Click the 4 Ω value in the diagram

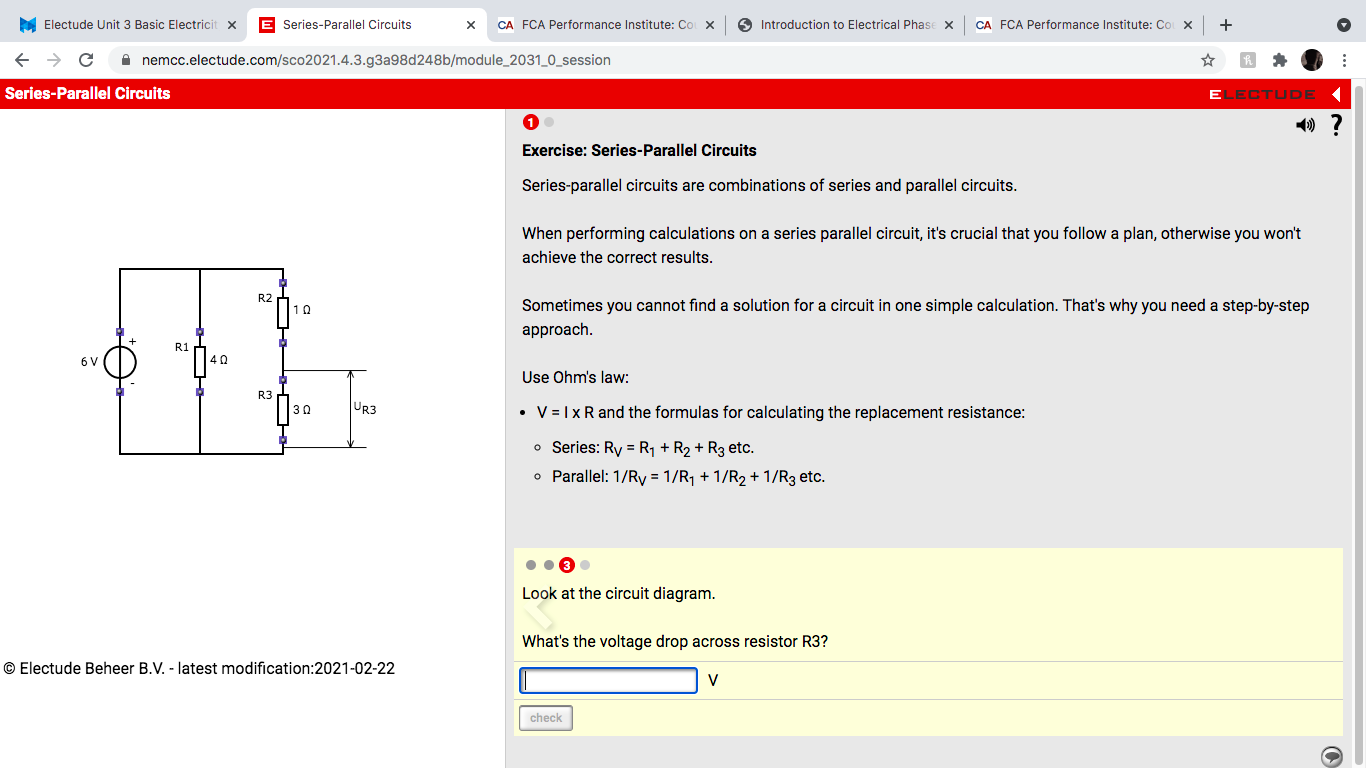click(219, 359)
